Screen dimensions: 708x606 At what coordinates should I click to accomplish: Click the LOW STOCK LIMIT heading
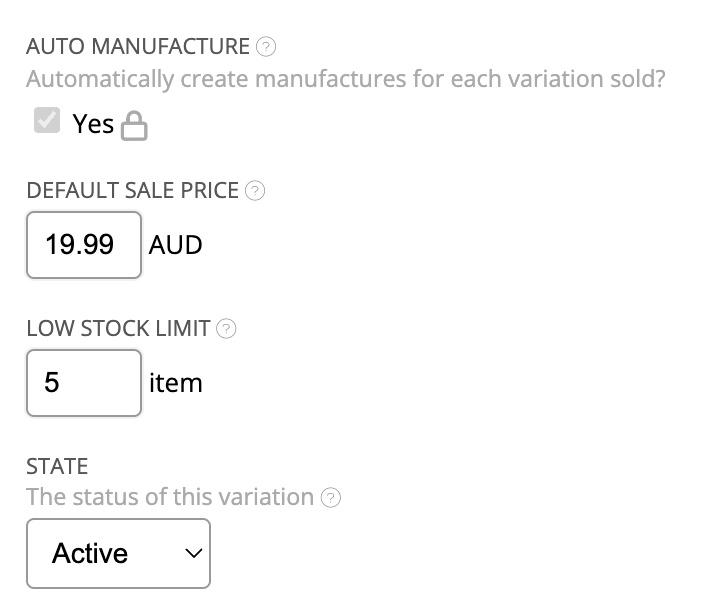tap(119, 329)
